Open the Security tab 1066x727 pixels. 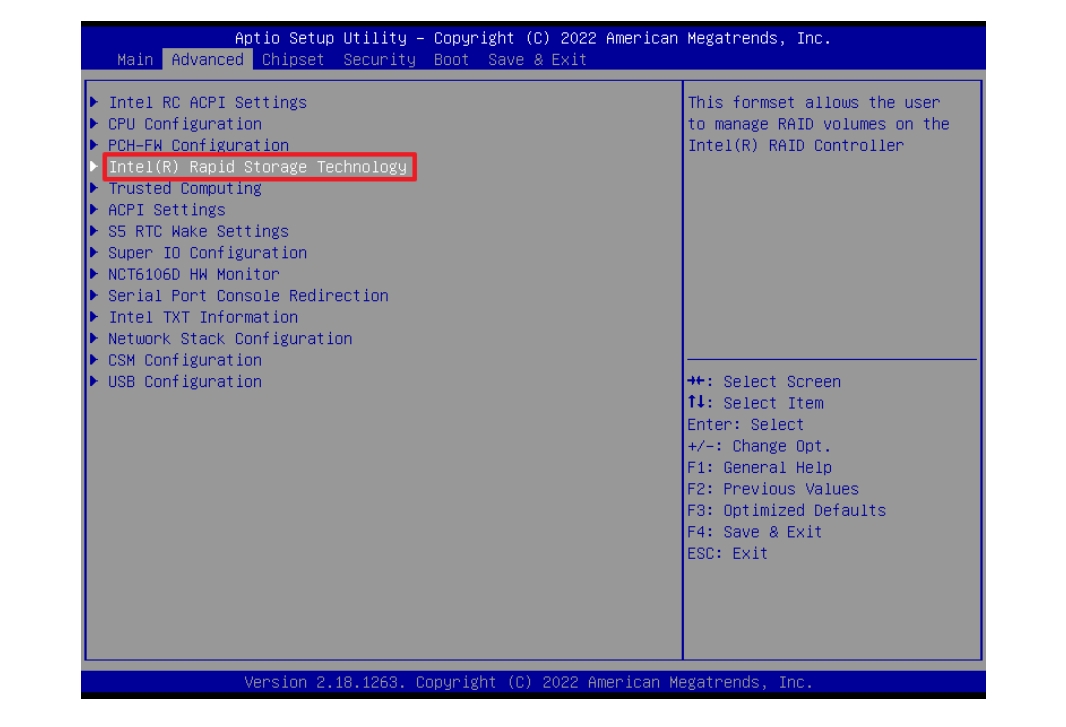pyautogui.click(x=379, y=60)
